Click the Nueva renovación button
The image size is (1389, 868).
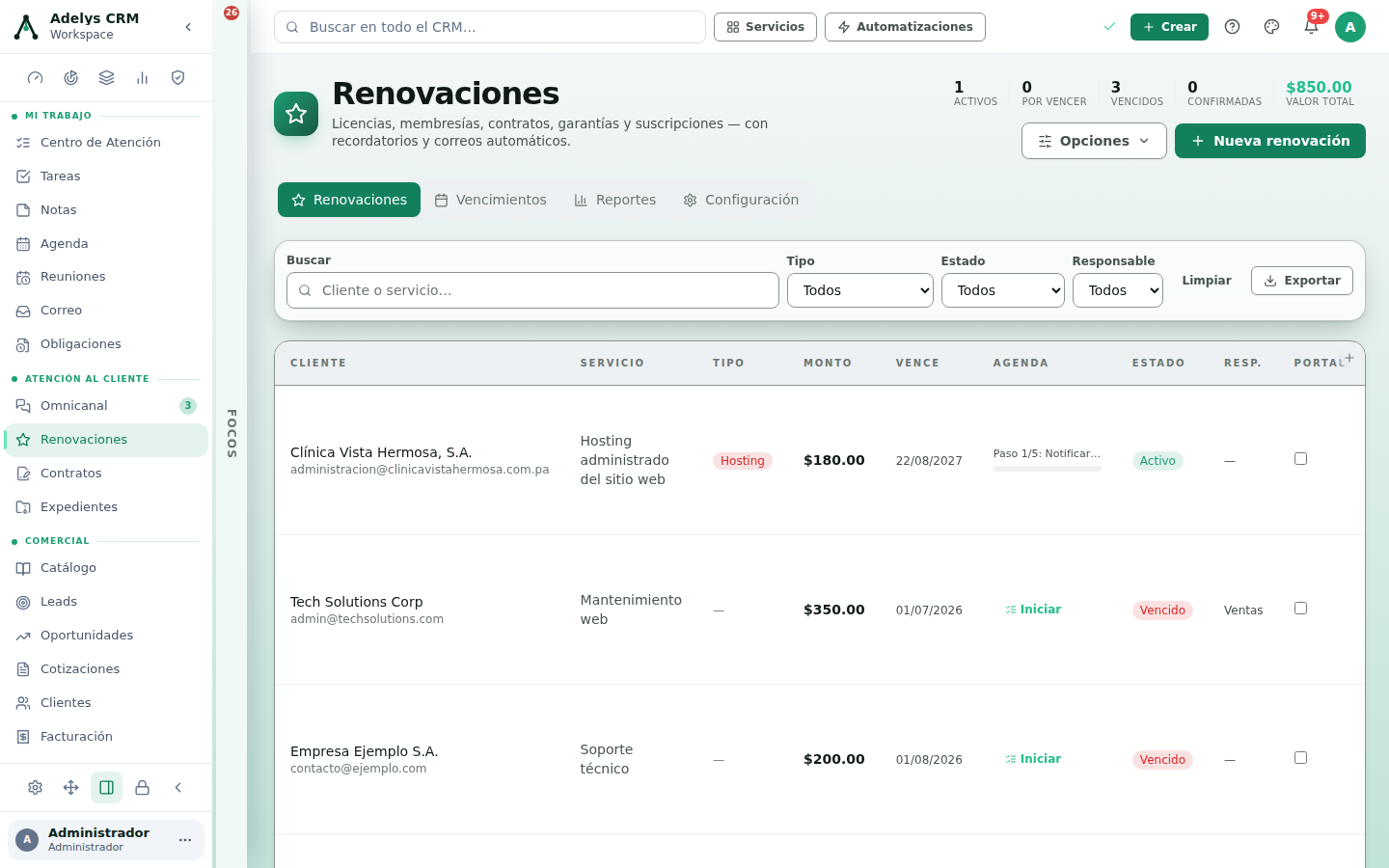pyautogui.click(x=1270, y=141)
